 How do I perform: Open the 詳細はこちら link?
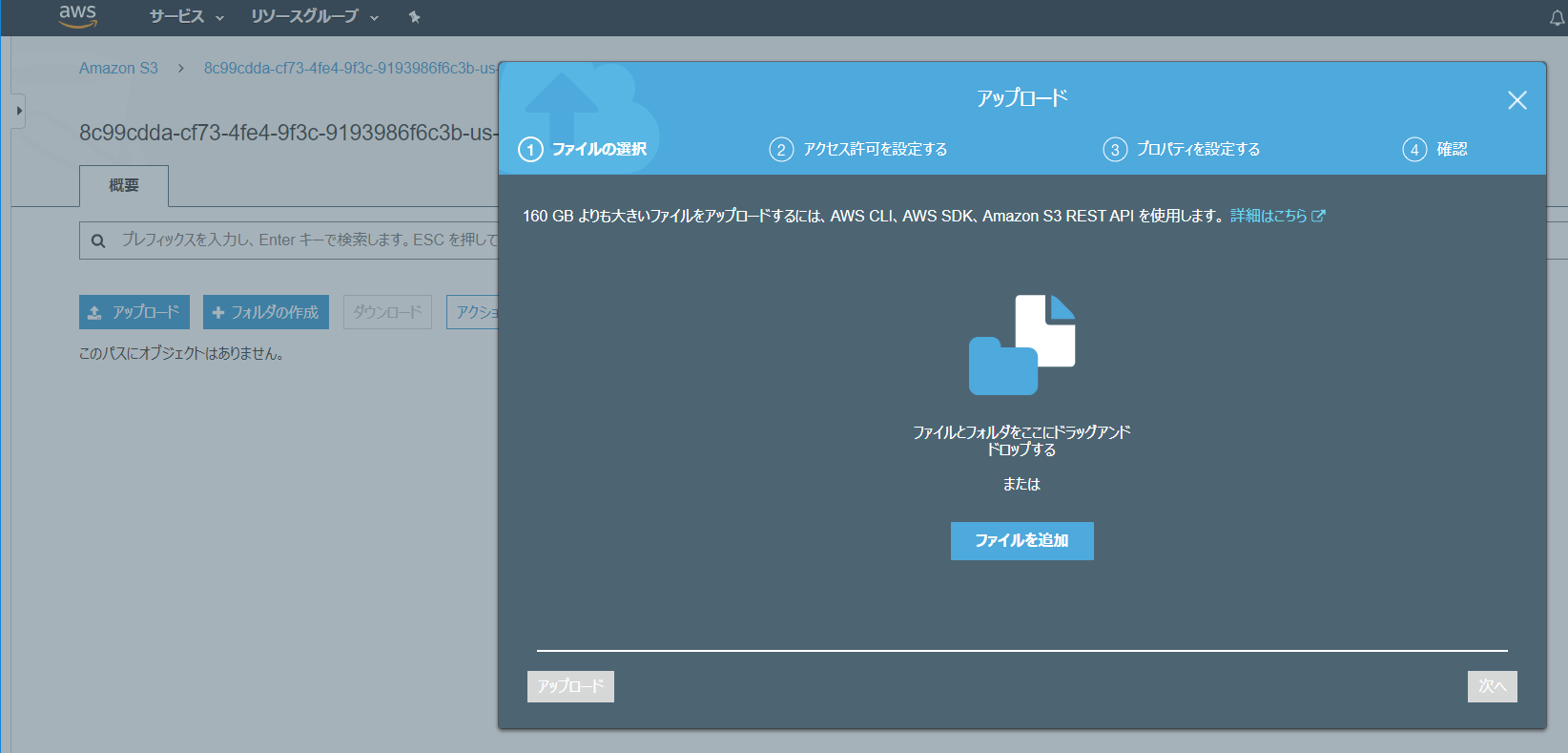click(1278, 216)
